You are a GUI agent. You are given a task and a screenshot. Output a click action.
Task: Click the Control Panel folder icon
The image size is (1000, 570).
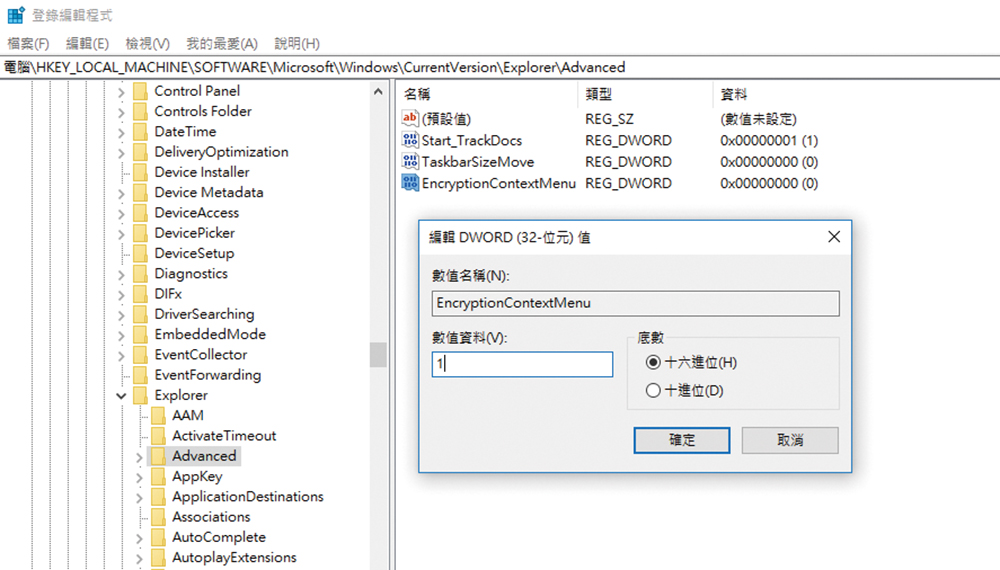click(x=140, y=91)
